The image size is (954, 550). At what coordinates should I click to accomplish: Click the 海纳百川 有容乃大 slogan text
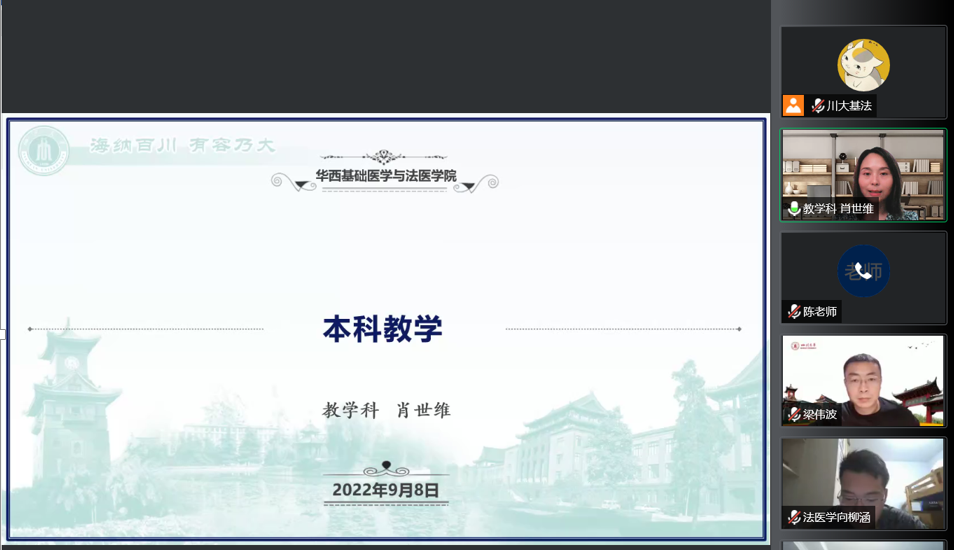coord(182,146)
